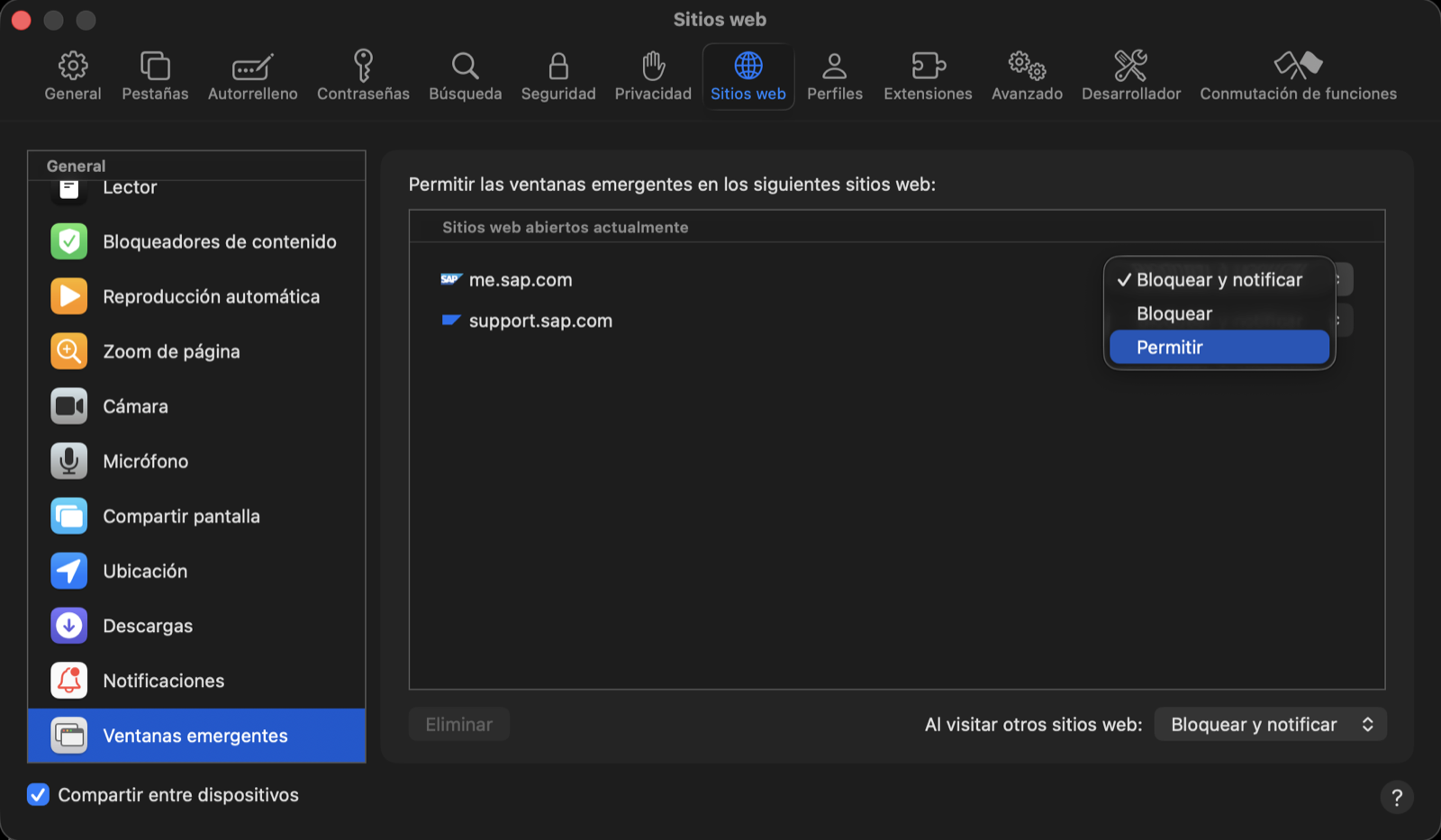
Task: Open the General settings gear icon
Action: click(73, 66)
